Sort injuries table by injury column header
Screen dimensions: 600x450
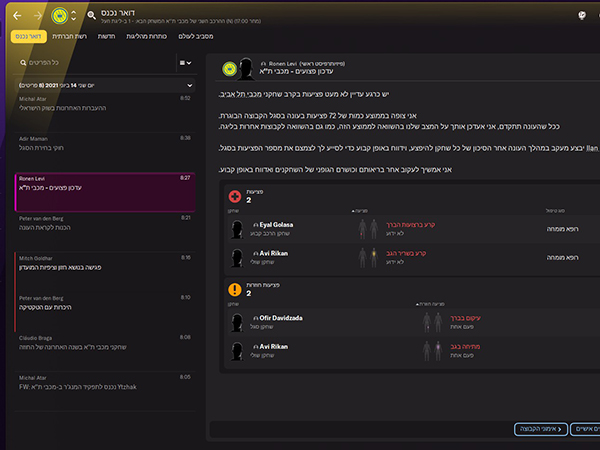[360, 211]
